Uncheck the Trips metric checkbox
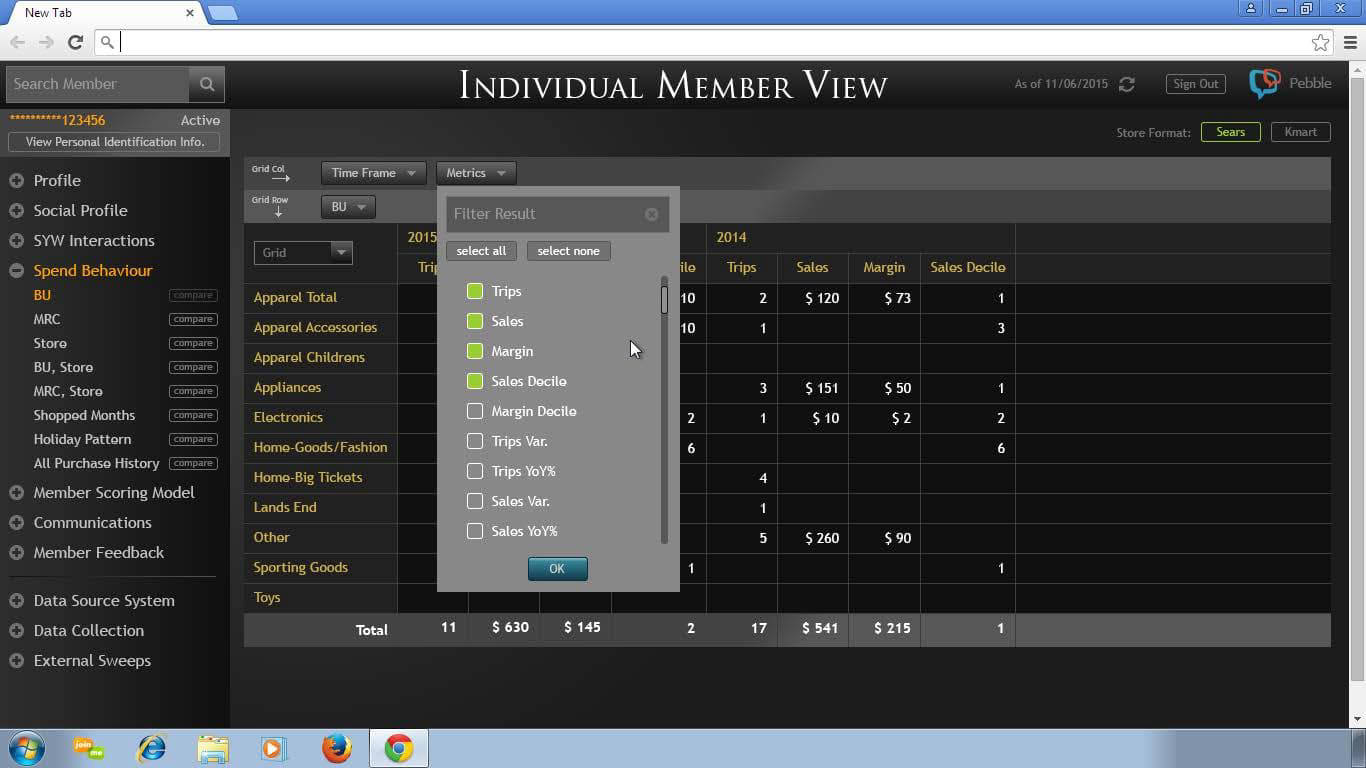 [x=475, y=291]
